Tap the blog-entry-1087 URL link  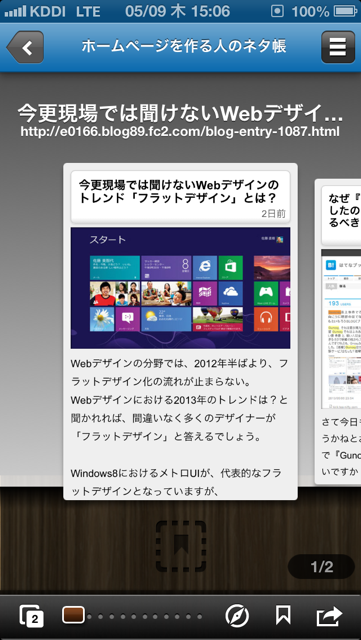click(x=180, y=131)
